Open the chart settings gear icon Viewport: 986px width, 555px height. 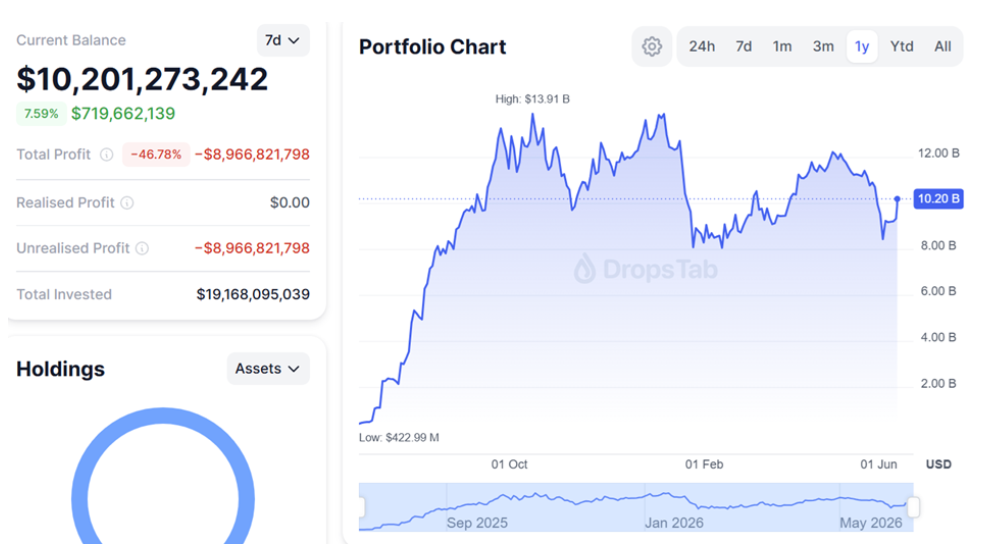click(651, 47)
